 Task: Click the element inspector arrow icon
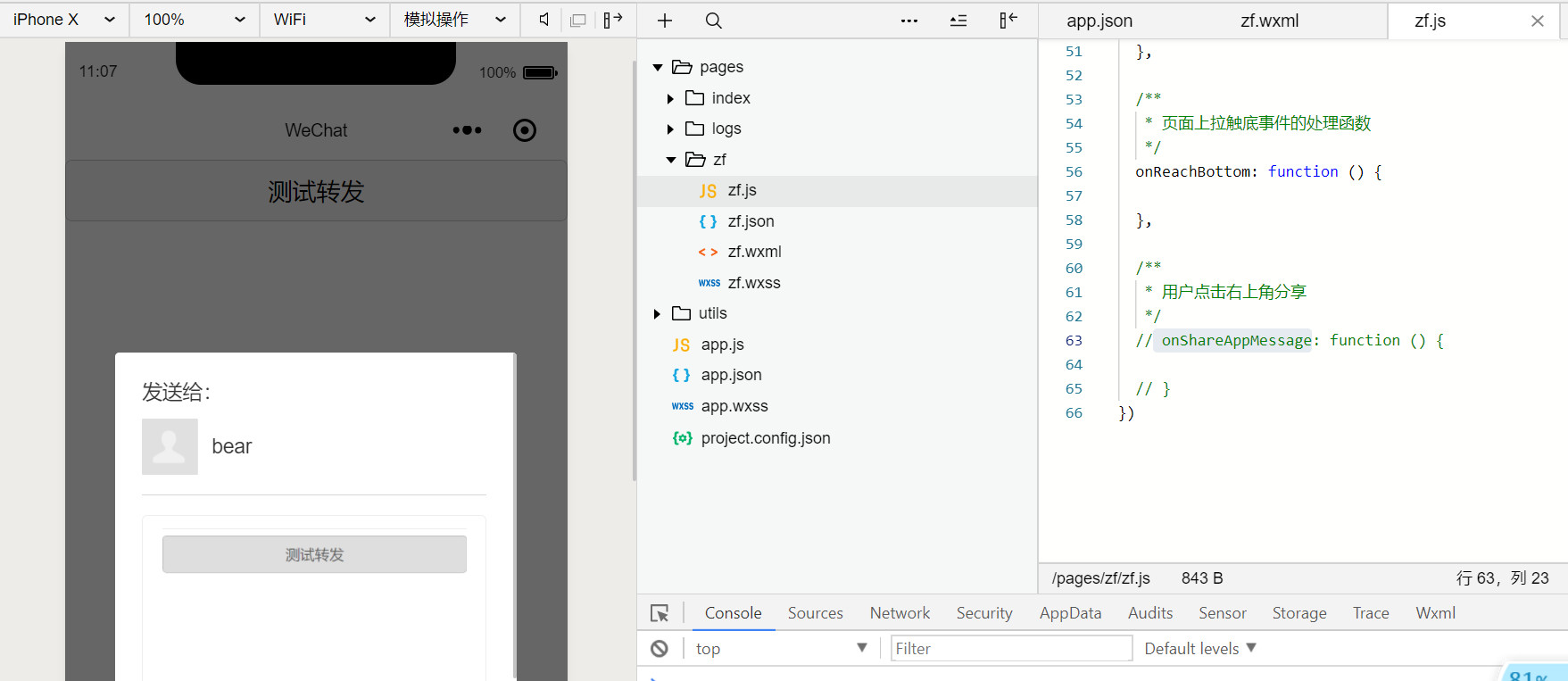tap(660, 613)
